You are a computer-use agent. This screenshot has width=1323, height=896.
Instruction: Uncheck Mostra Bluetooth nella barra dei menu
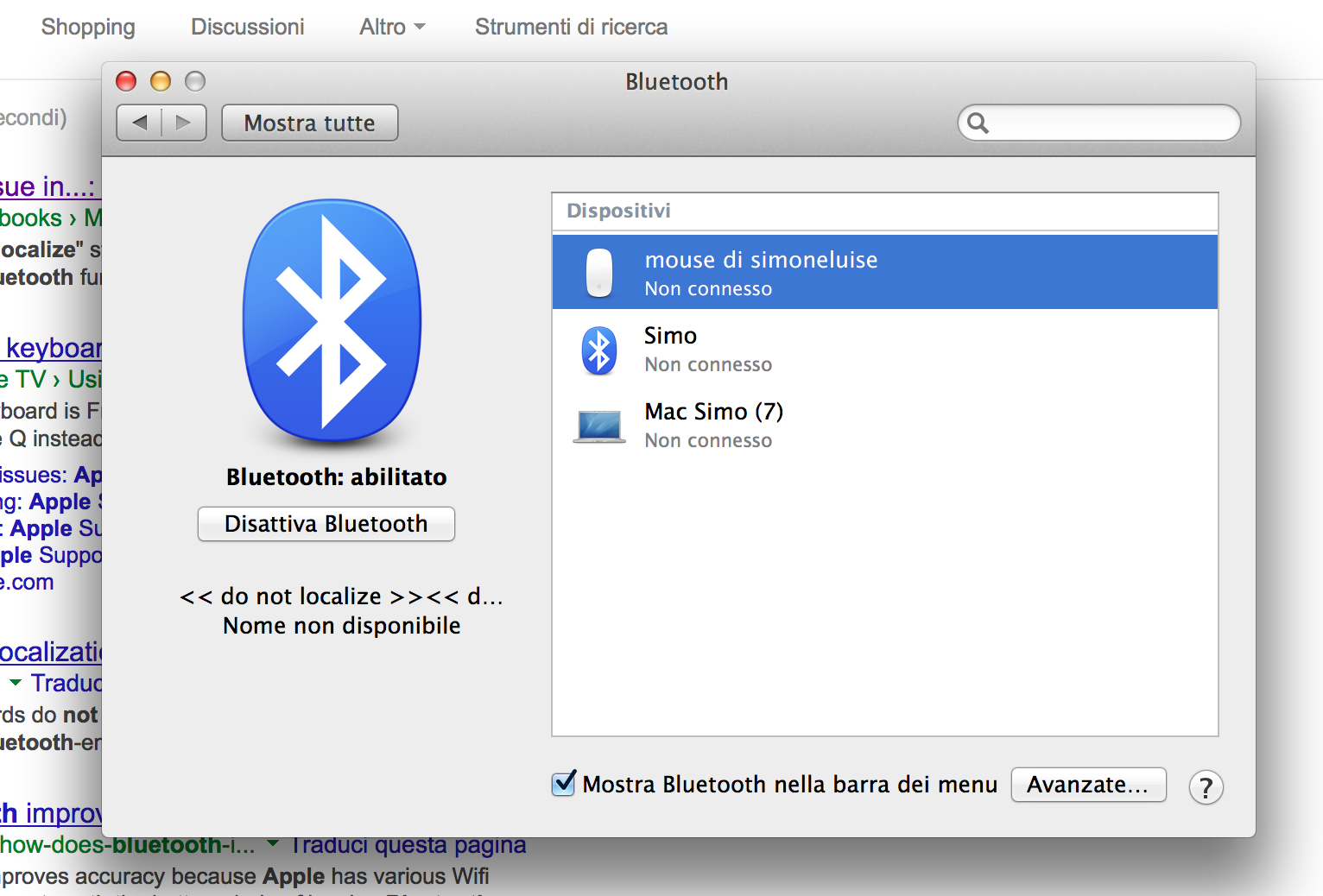(x=564, y=784)
